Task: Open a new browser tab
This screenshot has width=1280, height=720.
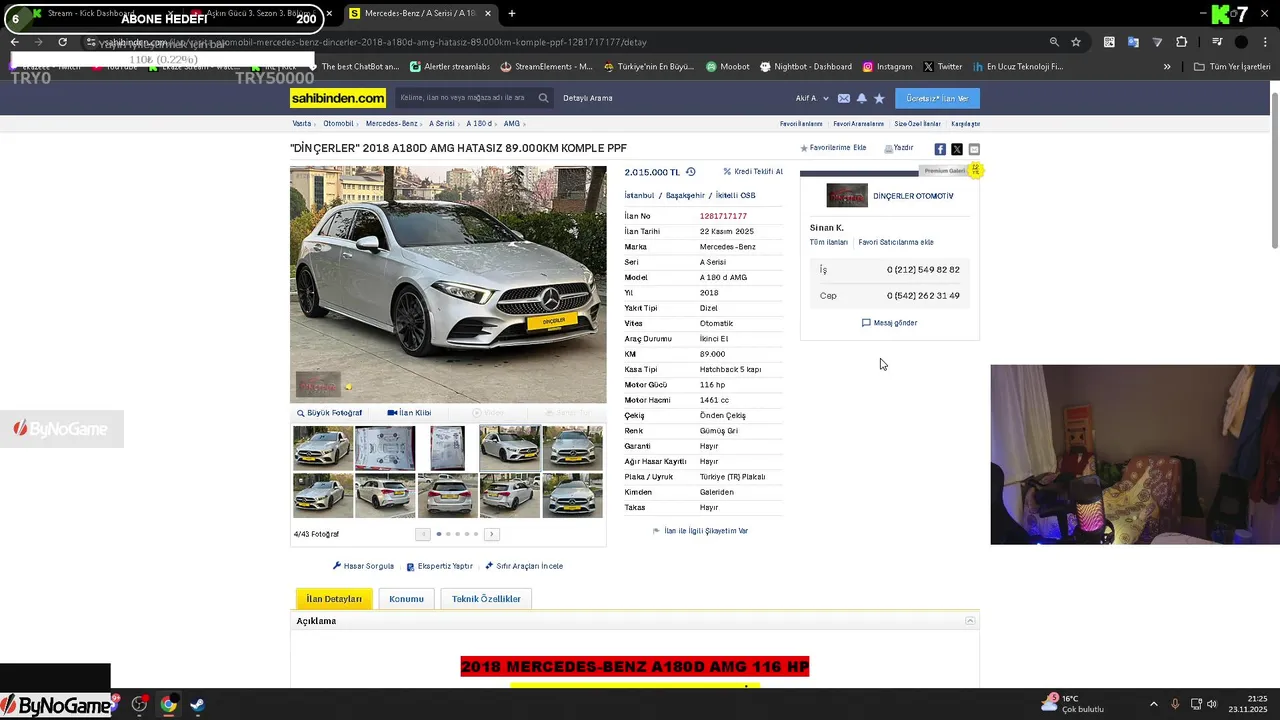Action: 512,14
